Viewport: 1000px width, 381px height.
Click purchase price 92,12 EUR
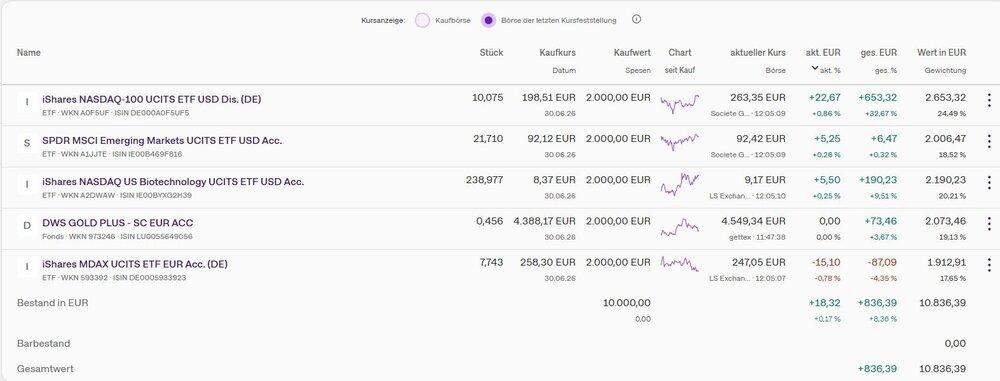pos(551,138)
